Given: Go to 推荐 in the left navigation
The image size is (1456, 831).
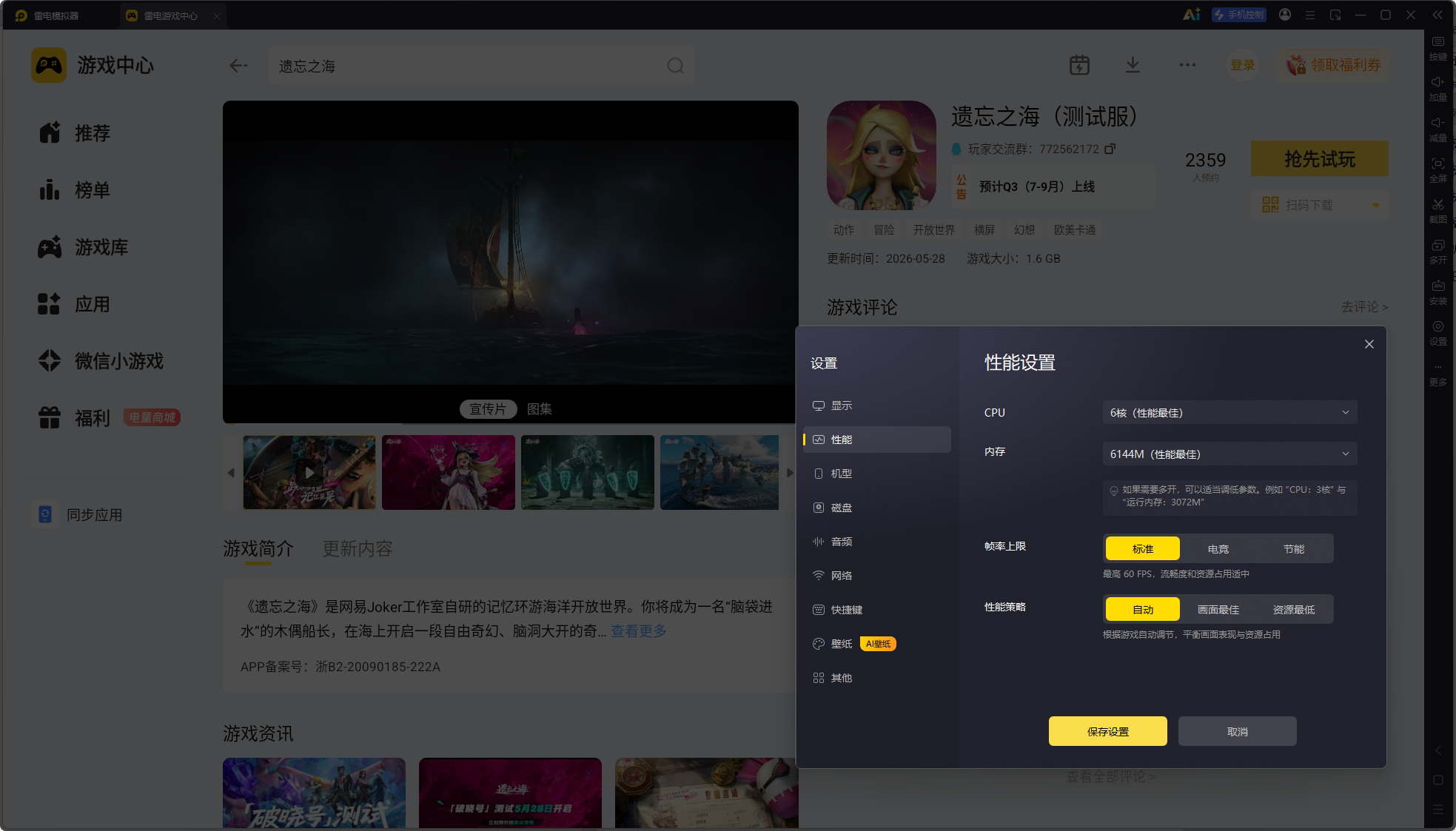Looking at the screenshot, I should coord(74,132).
